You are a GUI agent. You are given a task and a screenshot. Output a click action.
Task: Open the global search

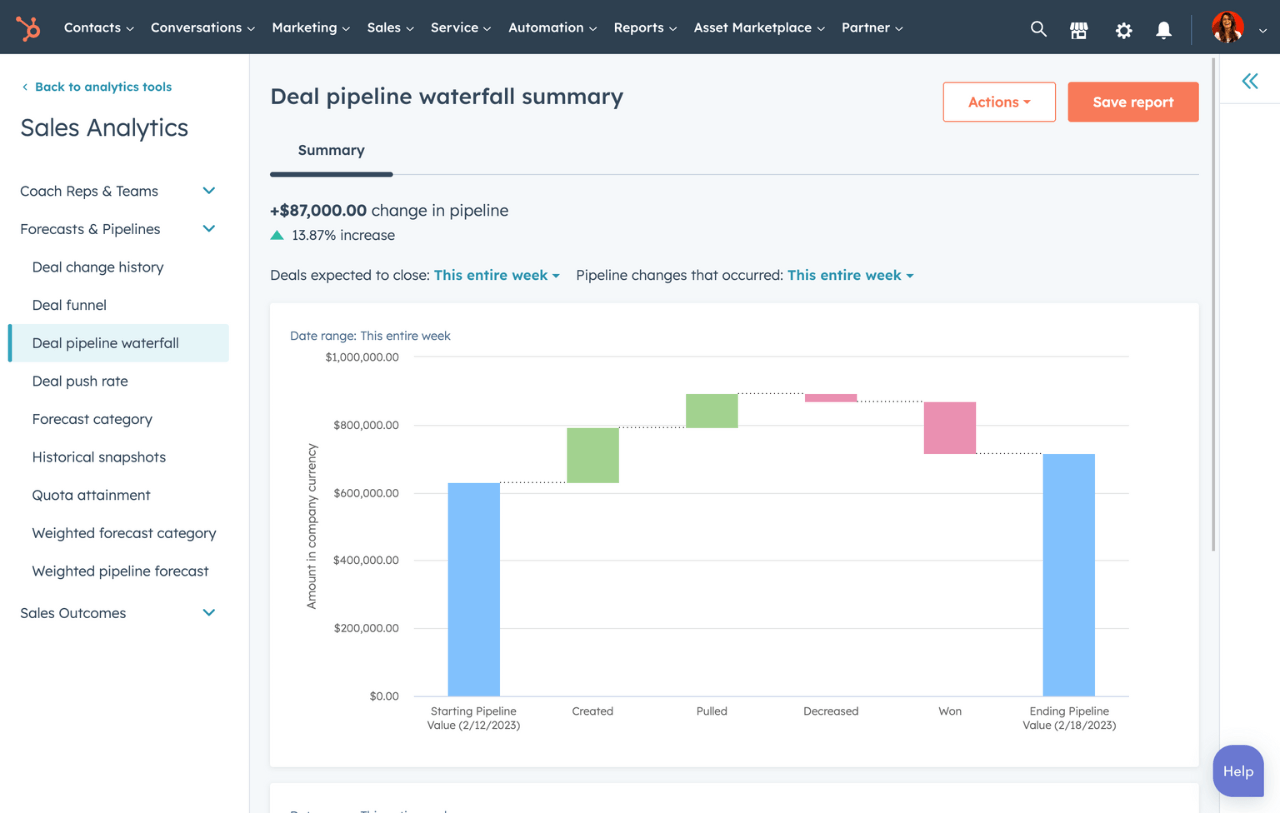point(1038,28)
